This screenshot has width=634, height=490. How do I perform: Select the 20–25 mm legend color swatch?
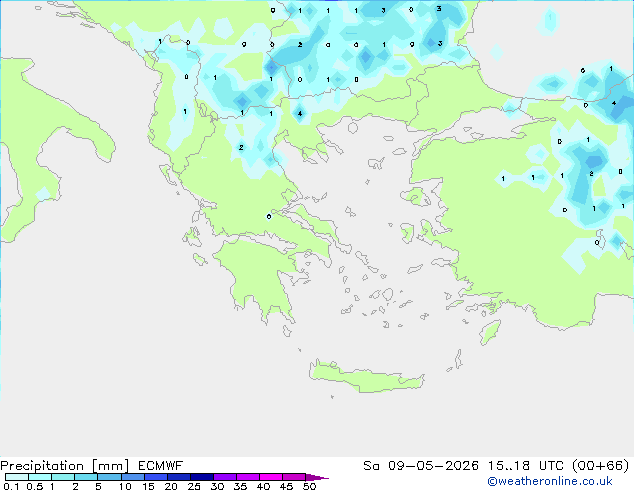pyautogui.click(x=179, y=477)
